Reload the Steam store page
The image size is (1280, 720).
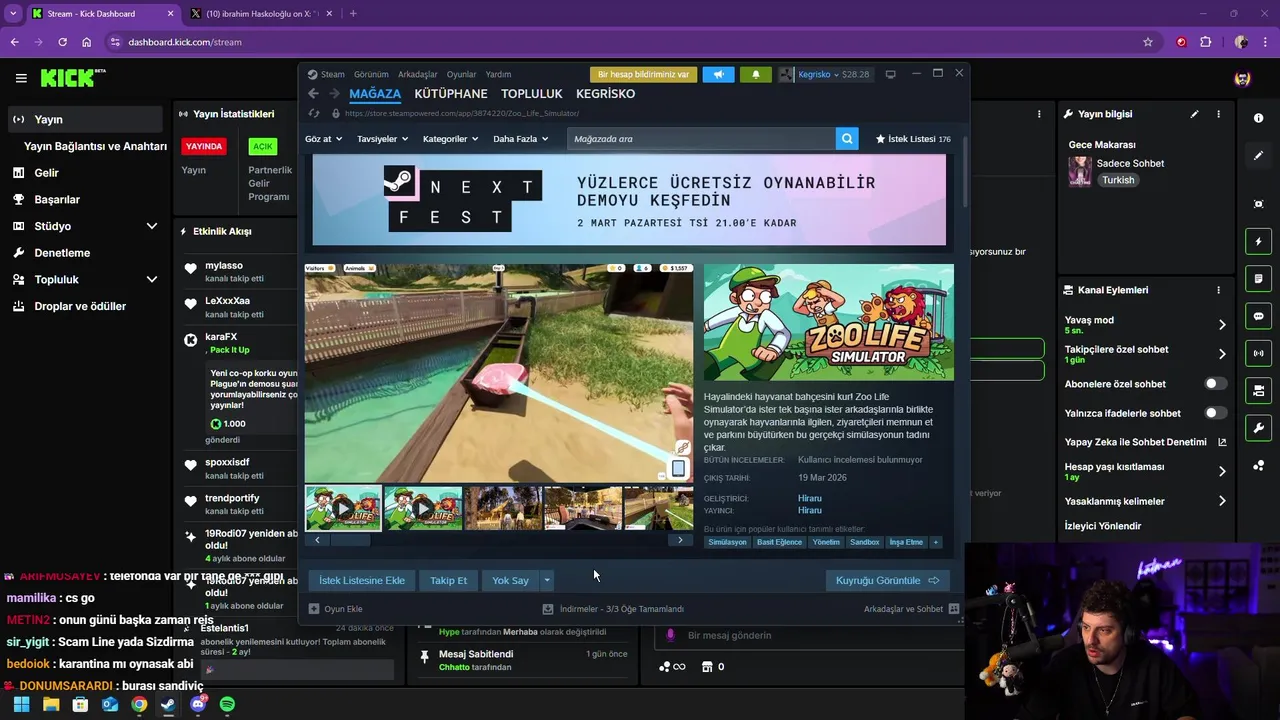point(314,114)
